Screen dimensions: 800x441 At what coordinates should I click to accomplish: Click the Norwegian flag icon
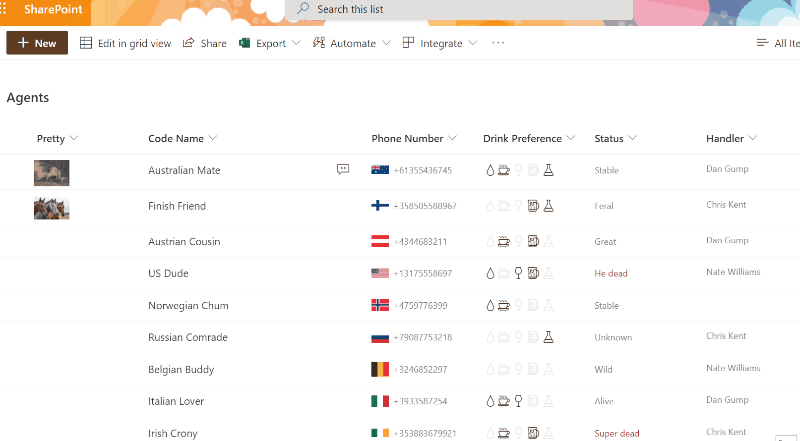coord(380,305)
